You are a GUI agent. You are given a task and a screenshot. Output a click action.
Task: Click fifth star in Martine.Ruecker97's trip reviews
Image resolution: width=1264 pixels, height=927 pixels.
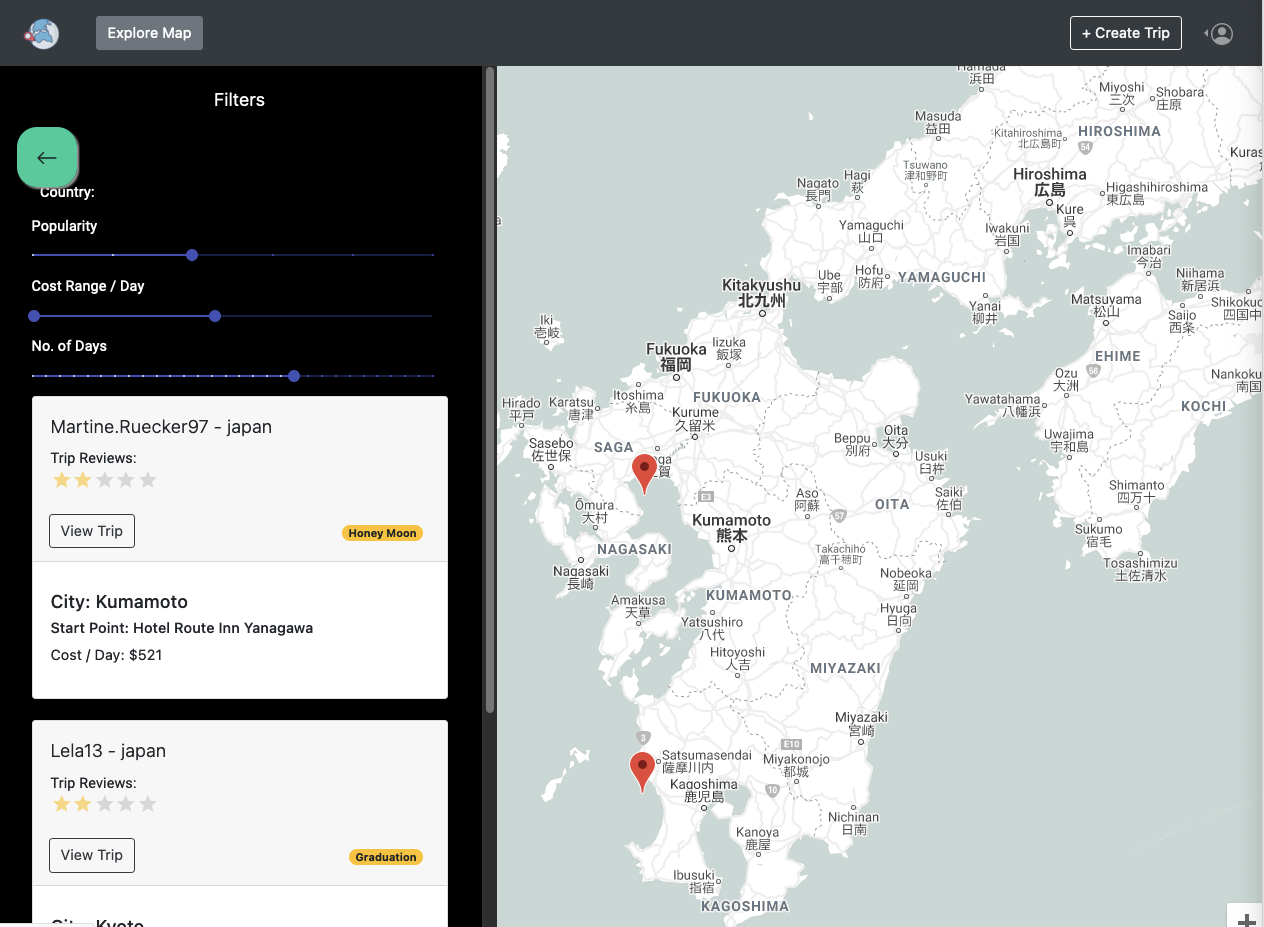click(148, 480)
